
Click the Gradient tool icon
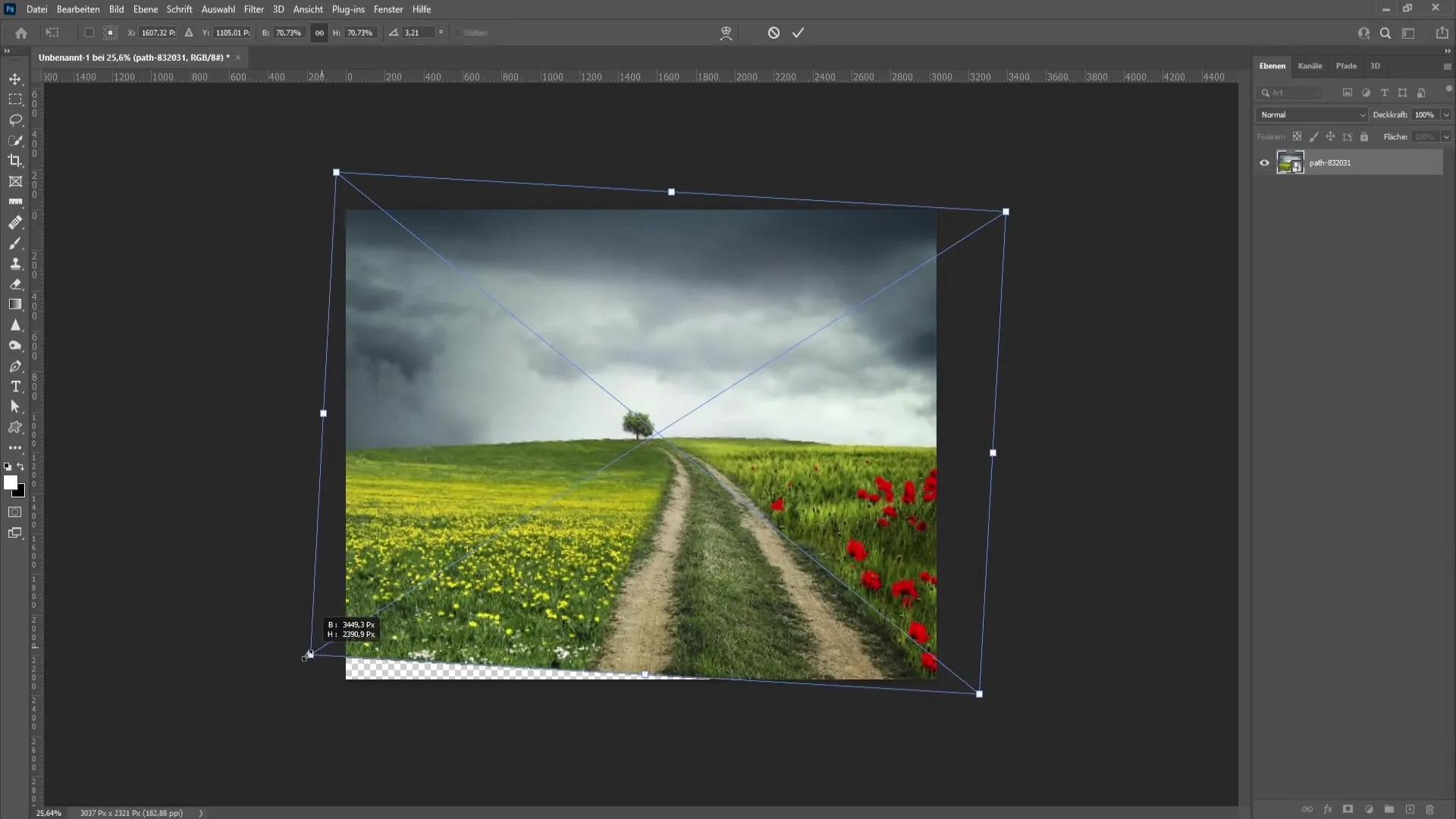pyautogui.click(x=15, y=303)
